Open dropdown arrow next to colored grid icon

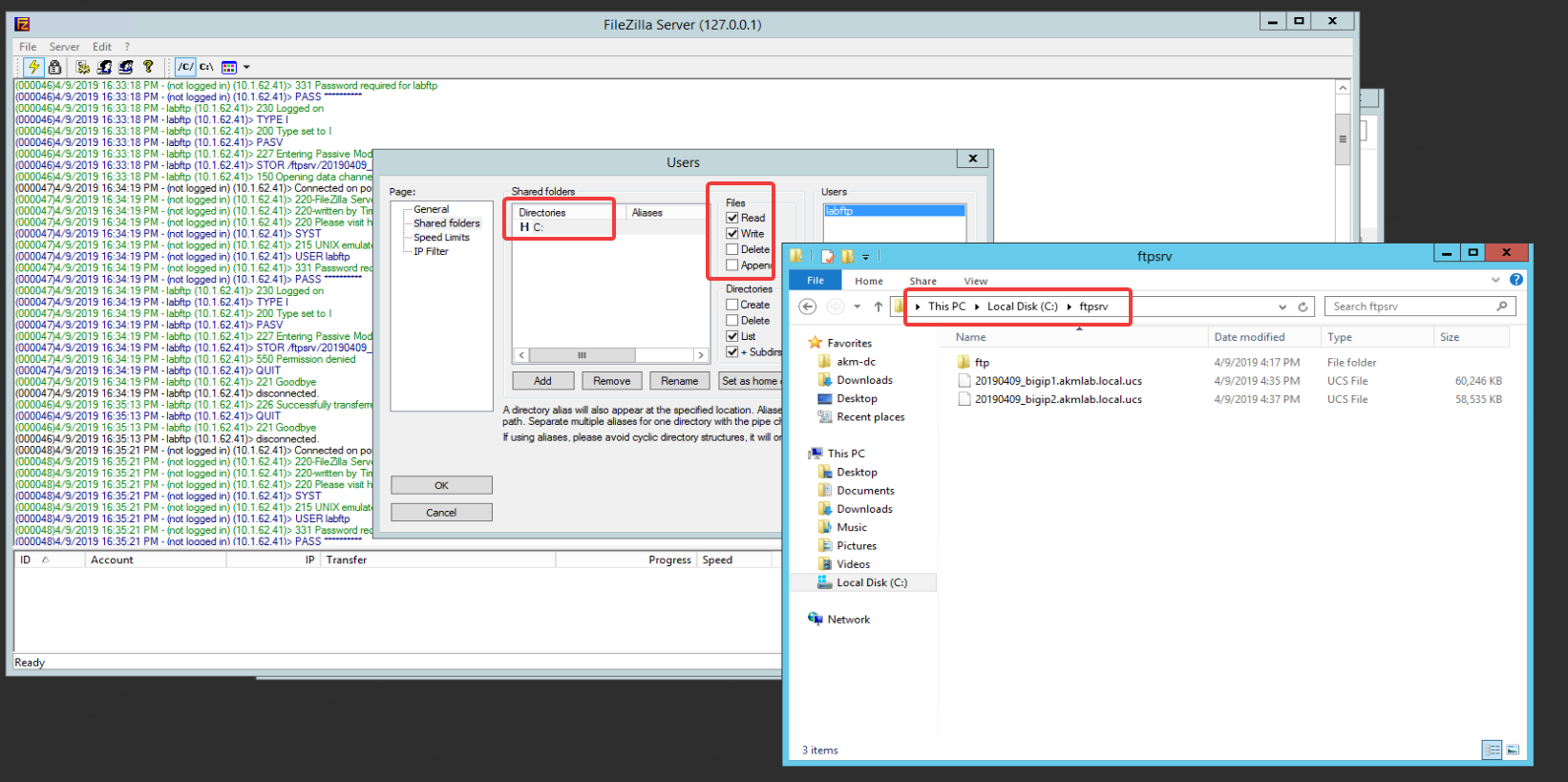246,67
